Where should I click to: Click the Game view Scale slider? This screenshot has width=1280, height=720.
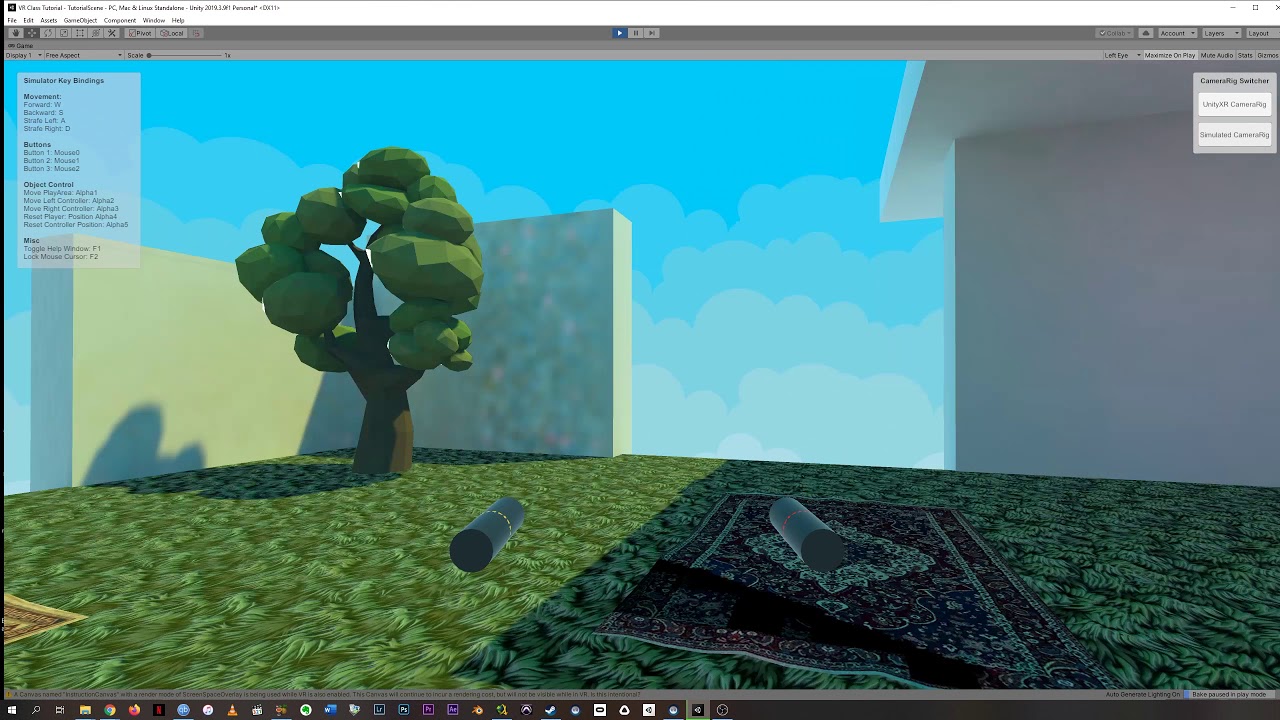click(185, 55)
